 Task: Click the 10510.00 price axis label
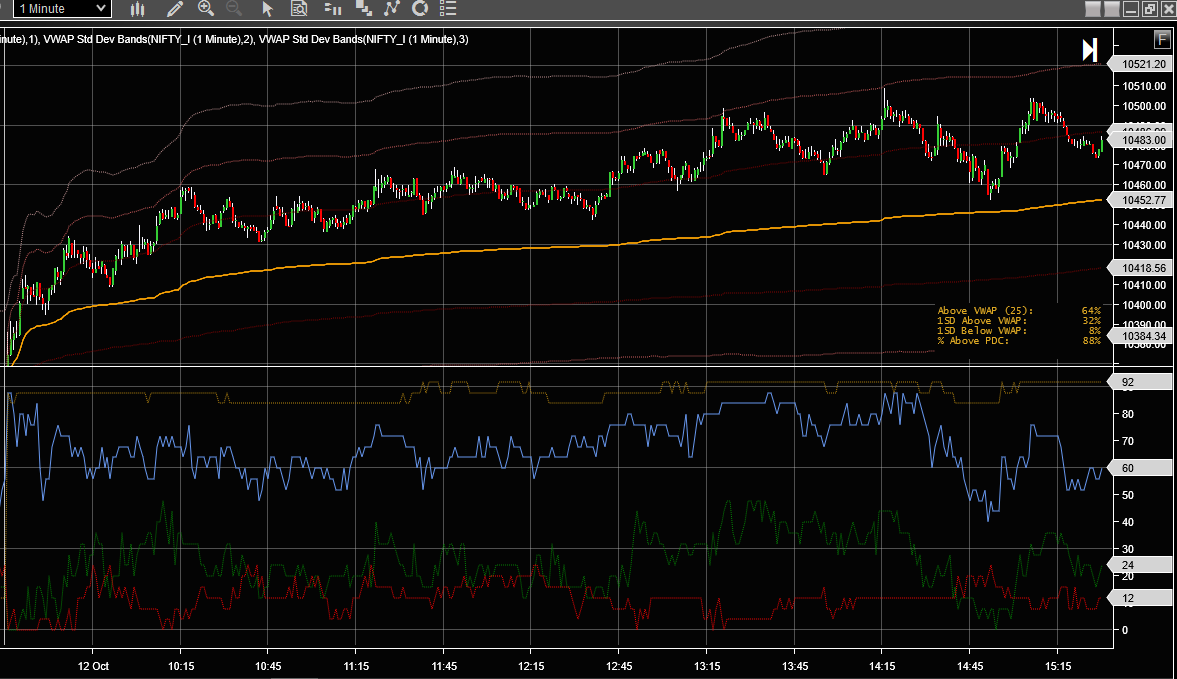1144,86
